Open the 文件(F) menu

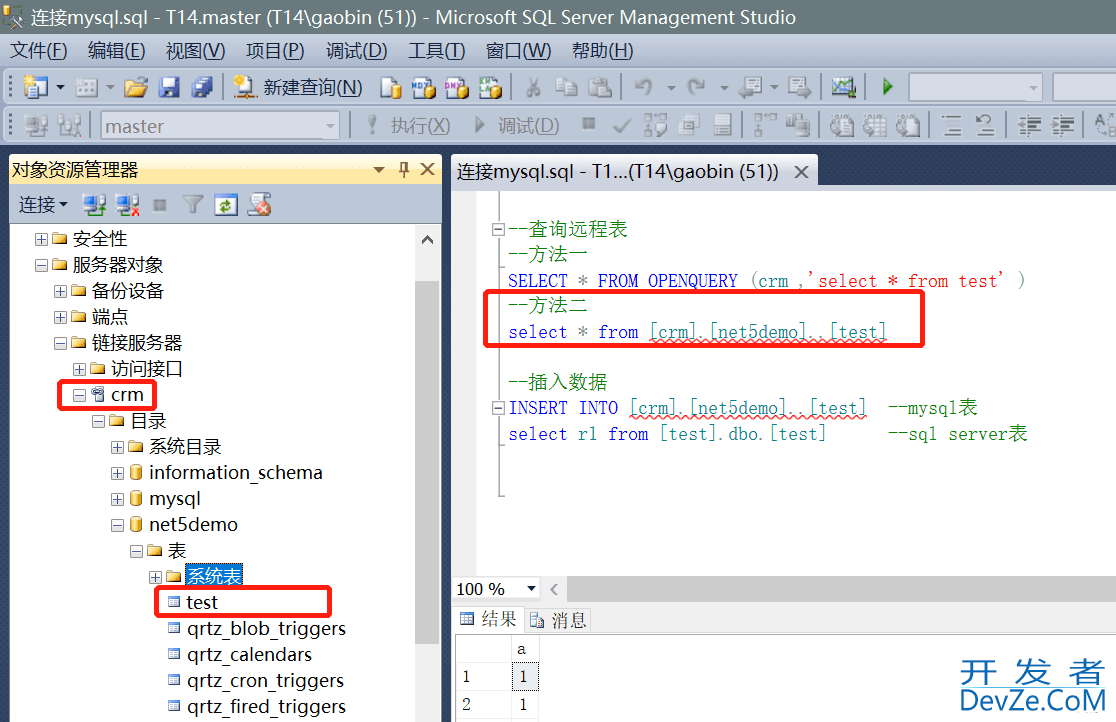tap(38, 51)
